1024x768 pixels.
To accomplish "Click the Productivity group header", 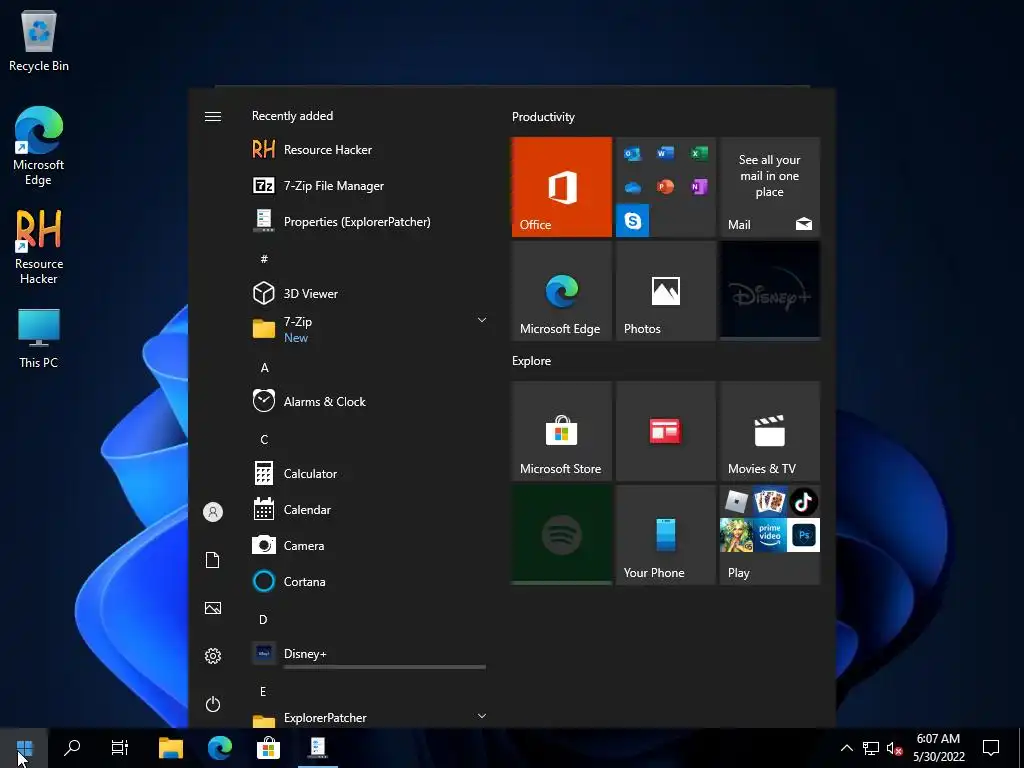I will [543, 117].
